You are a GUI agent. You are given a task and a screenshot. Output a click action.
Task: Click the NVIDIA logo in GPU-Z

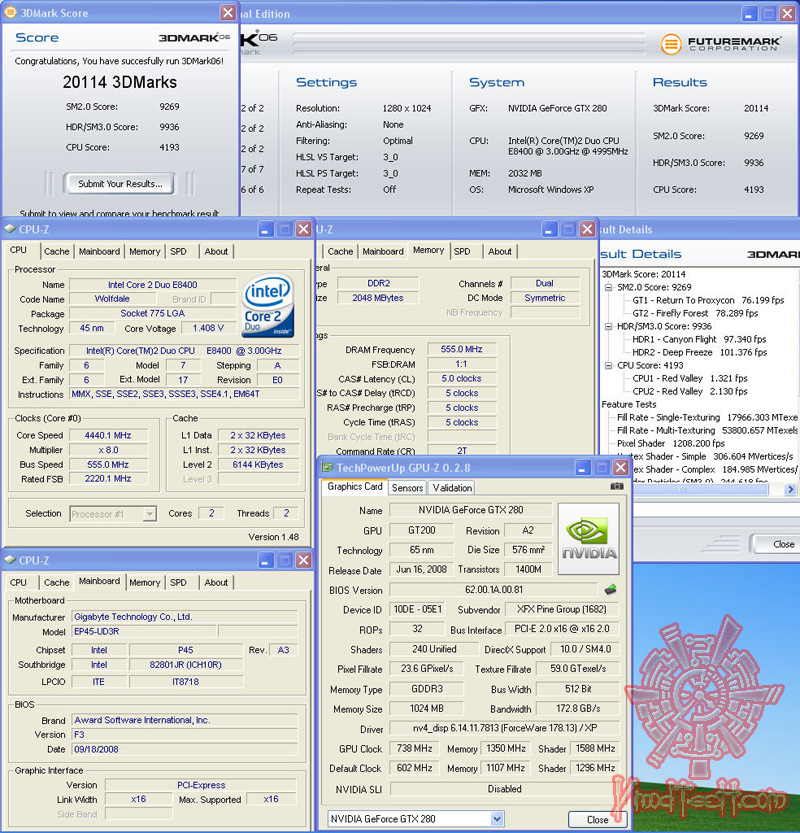point(589,539)
